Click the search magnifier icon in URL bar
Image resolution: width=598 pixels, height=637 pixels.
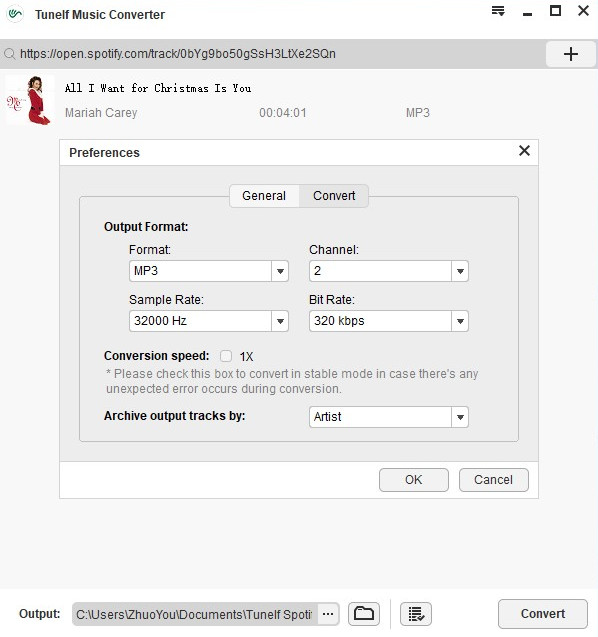point(10,54)
